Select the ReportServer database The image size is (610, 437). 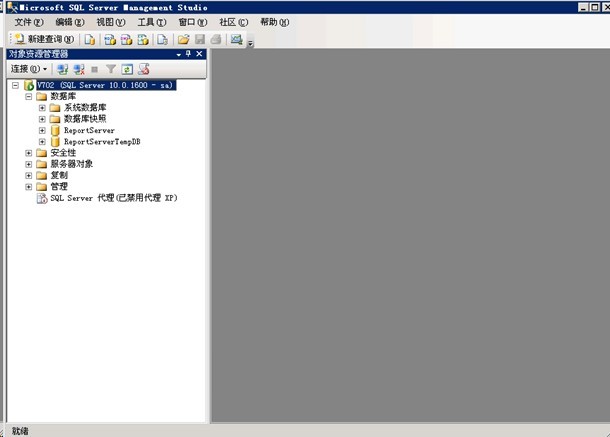point(89,130)
